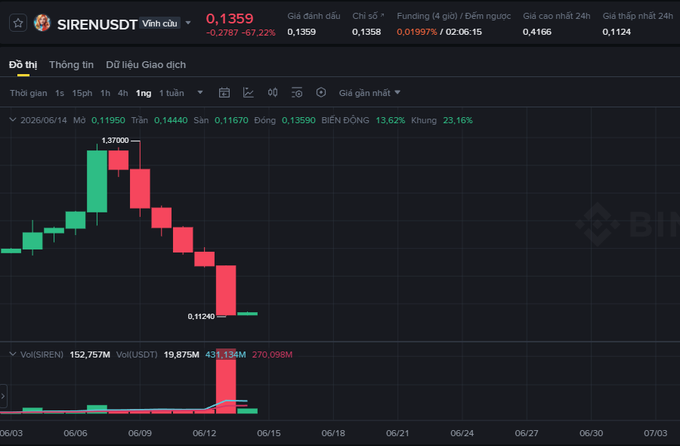
Task: Expand more time intervals dropdown arrow
Action: (200, 92)
